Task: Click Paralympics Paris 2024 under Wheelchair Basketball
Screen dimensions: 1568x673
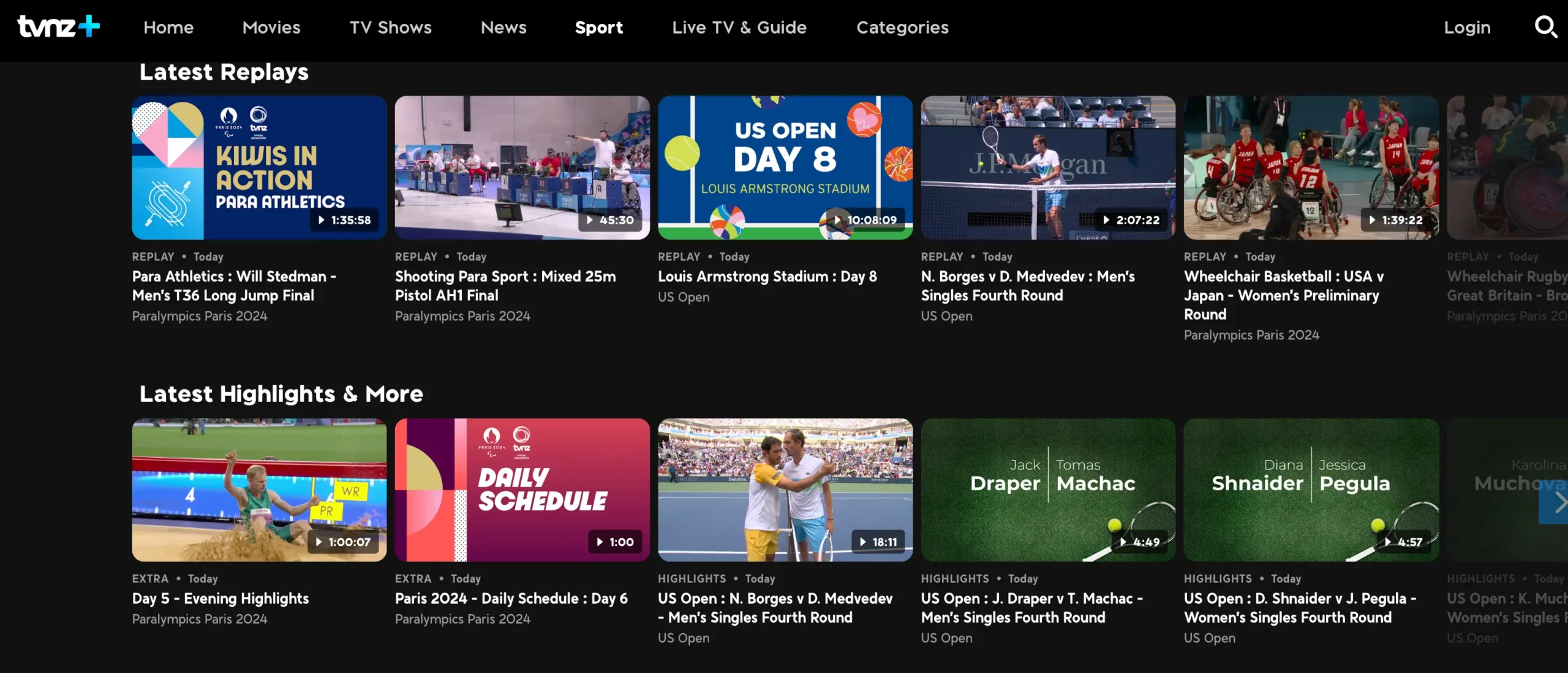Action: tap(1251, 335)
